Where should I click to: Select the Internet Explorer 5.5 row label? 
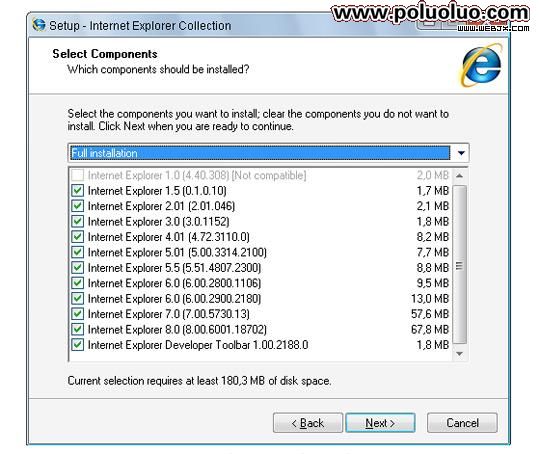pos(174,268)
